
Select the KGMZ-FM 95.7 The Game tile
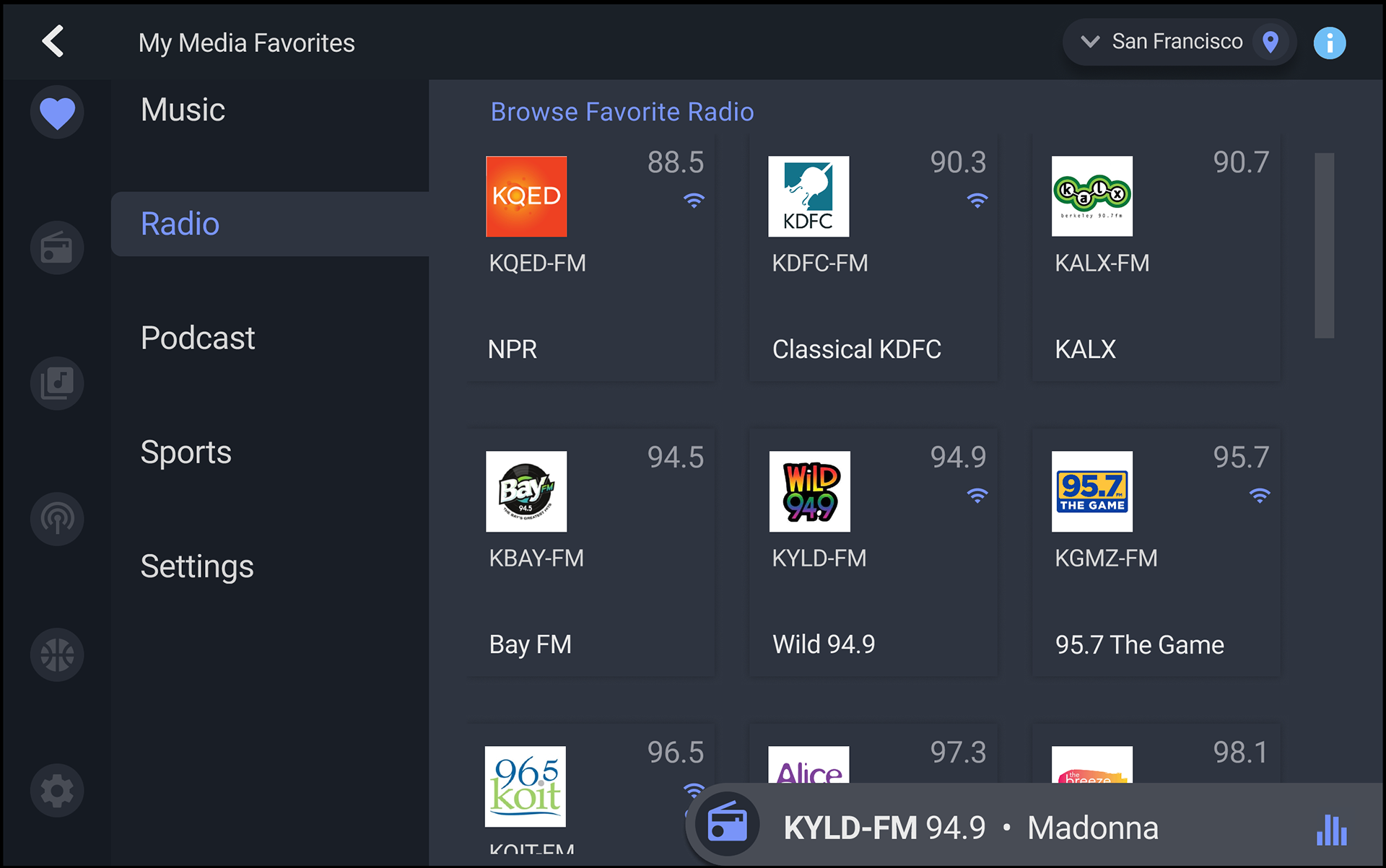click(1156, 553)
